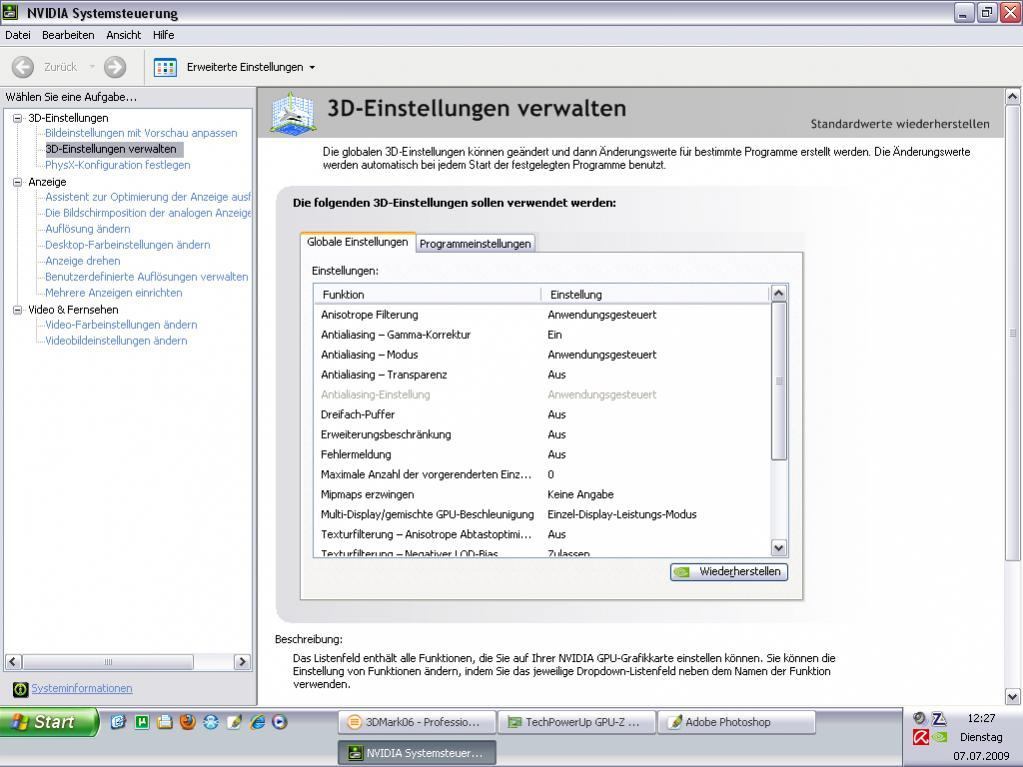Launch Firefox from the quick launch bar
The image size is (1023, 767).
(188, 722)
